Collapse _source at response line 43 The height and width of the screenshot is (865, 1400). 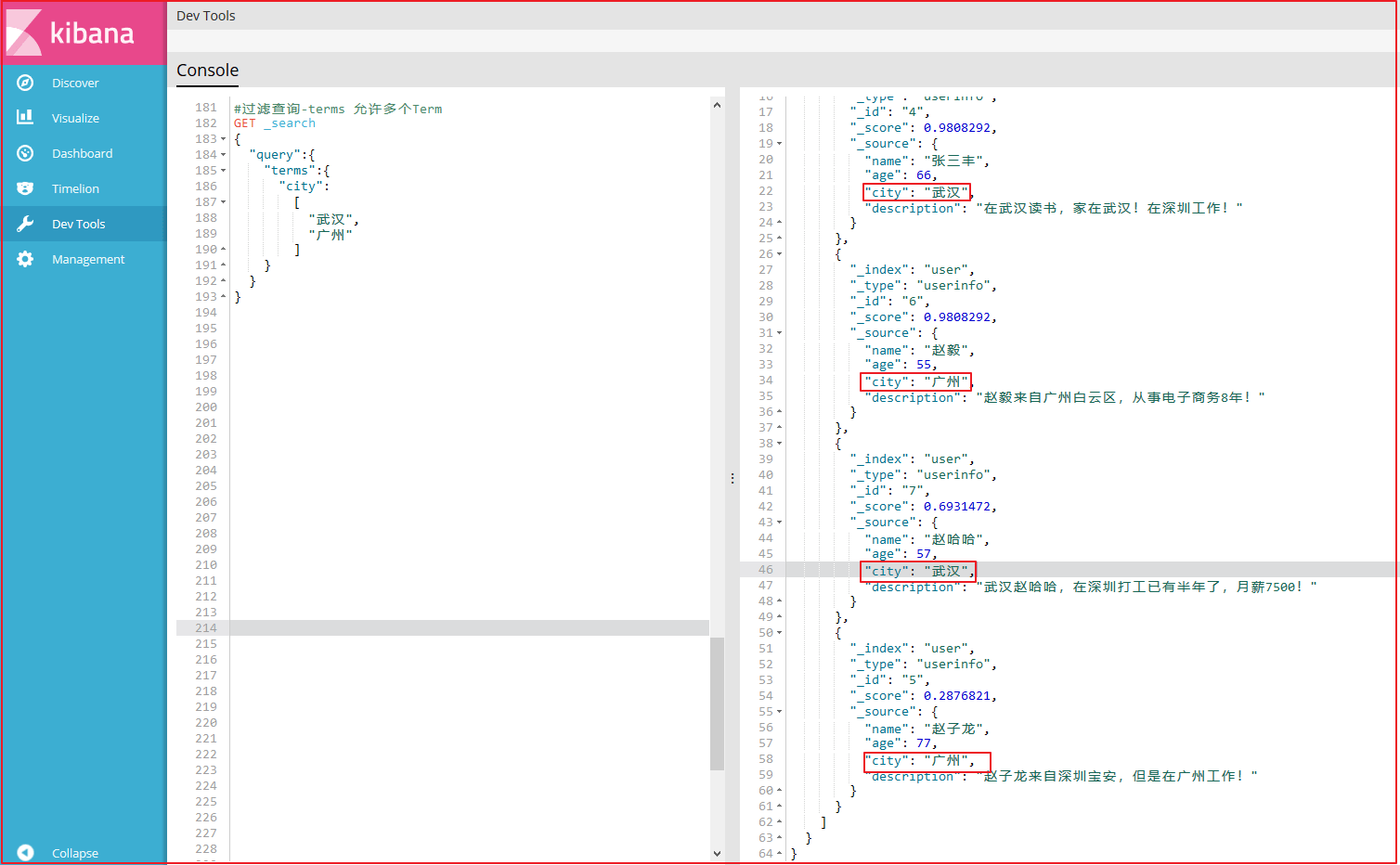[x=780, y=523]
